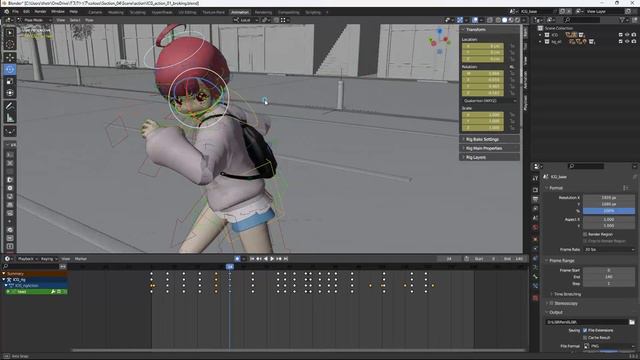Image resolution: width=640 pixels, height=360 pixels.
Task: Click the new scene icon
Action: pos(562,11)
